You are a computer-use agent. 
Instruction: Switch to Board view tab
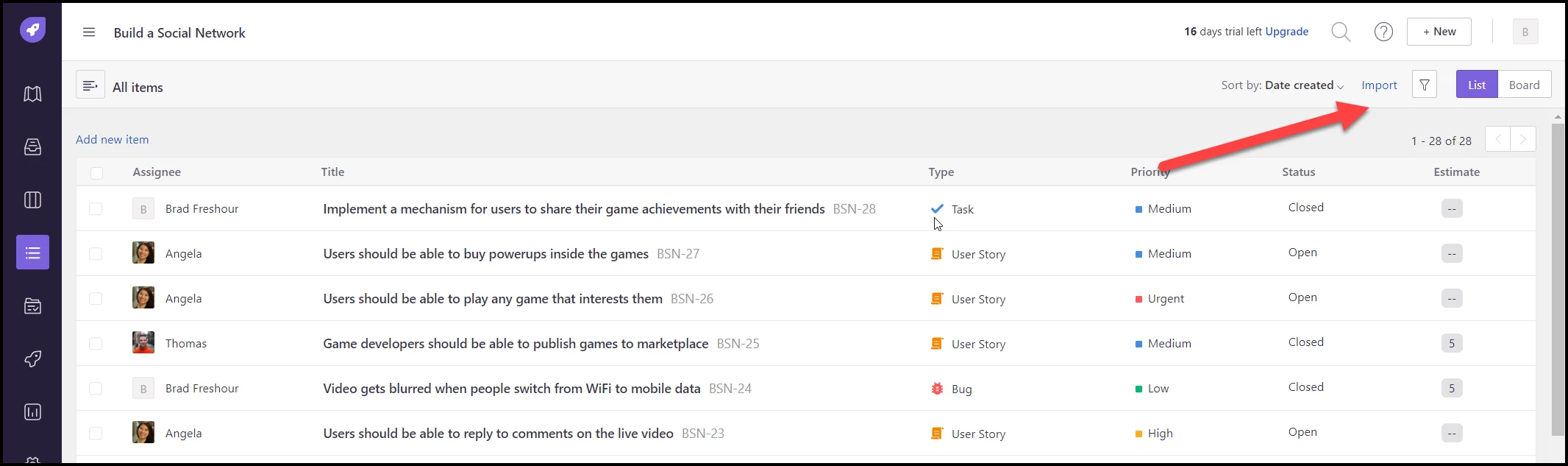[x=1525, y=85]
